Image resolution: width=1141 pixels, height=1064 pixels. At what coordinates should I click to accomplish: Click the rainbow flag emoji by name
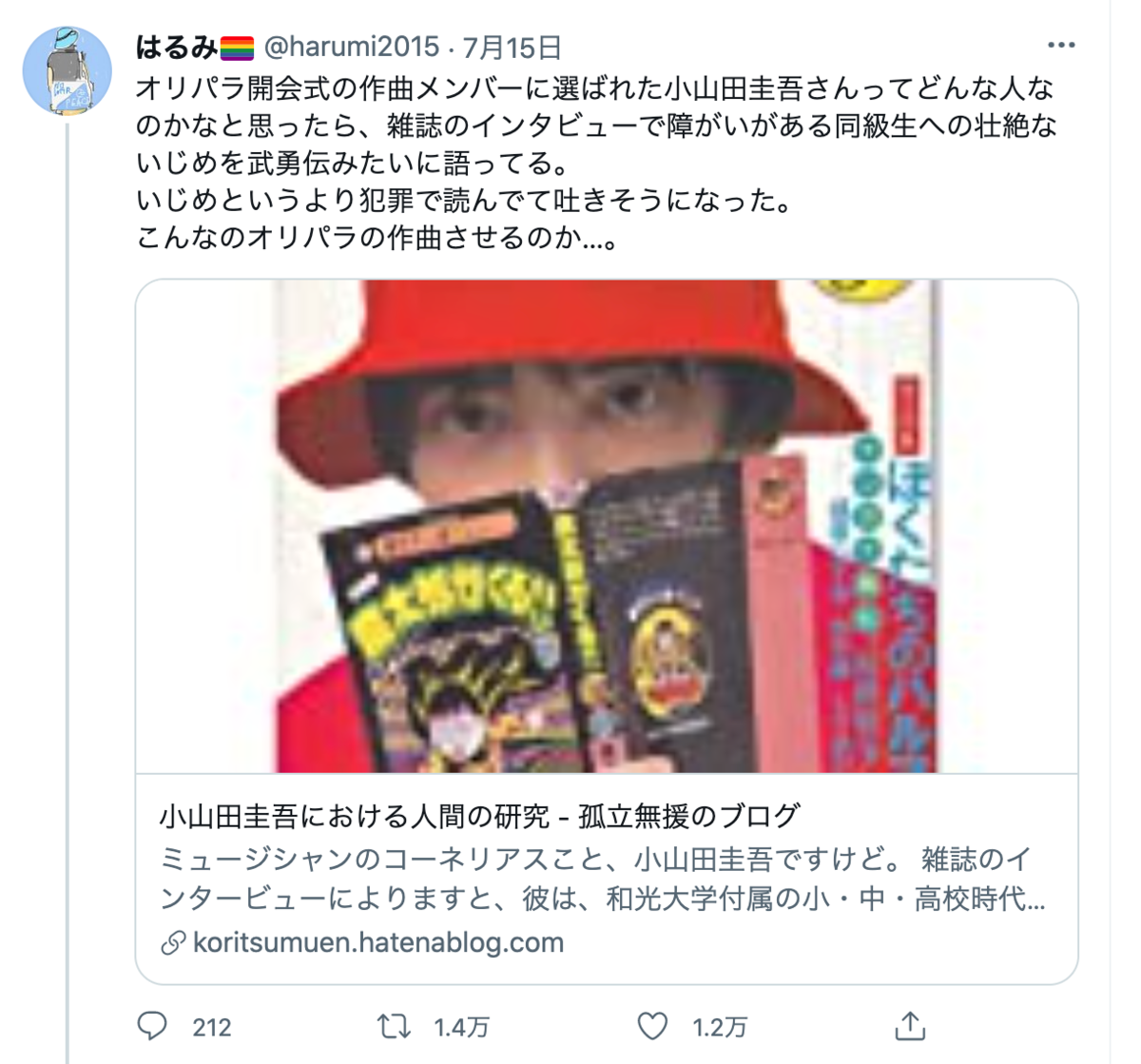[x=237, y=48]
